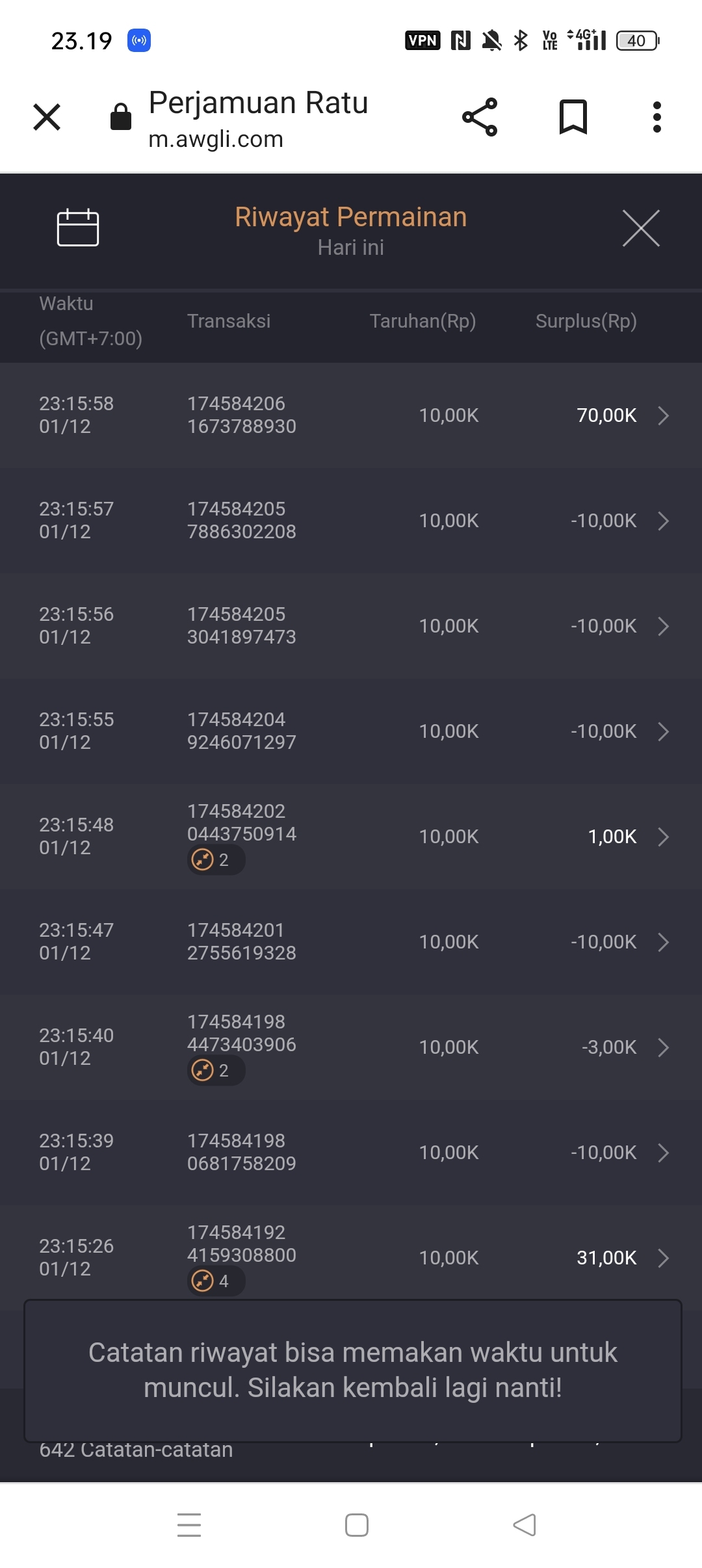702x1568 pixels.
Task: Tap the Android back navigation button
Action: coord(525,1524)
